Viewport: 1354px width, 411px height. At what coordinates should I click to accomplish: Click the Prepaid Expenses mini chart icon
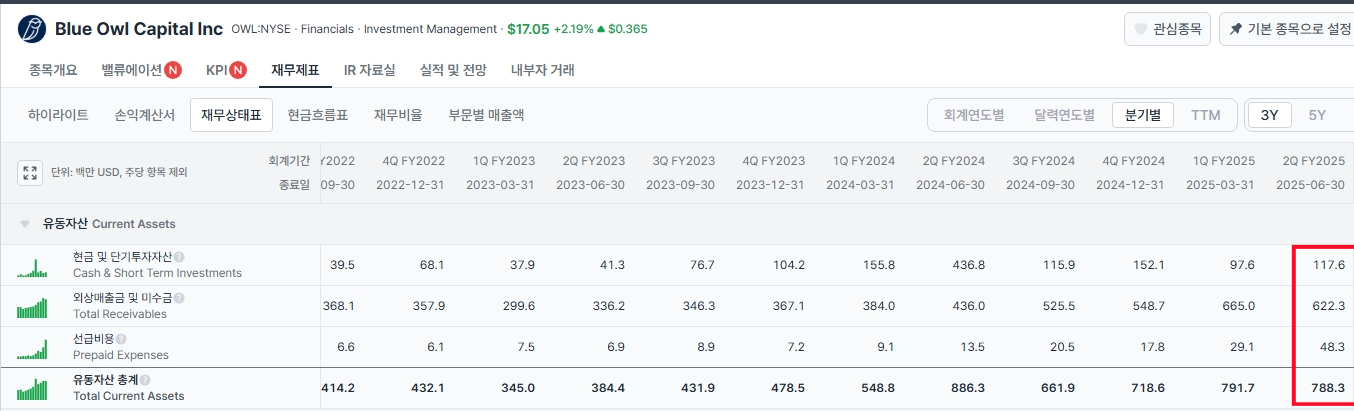pyautogui.click(x=32, y=348)
